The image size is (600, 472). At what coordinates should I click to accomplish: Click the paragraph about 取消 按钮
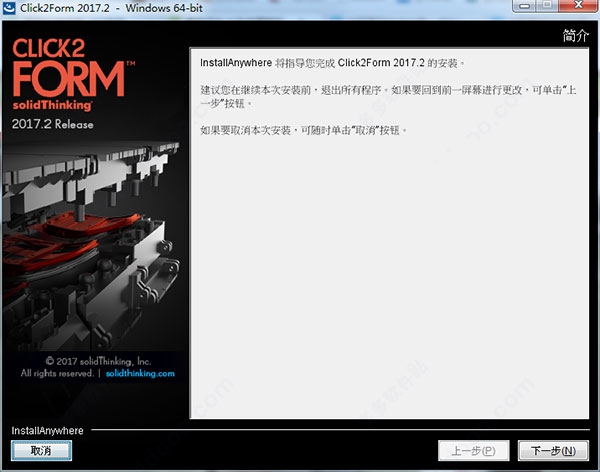(x=303, y=131)
